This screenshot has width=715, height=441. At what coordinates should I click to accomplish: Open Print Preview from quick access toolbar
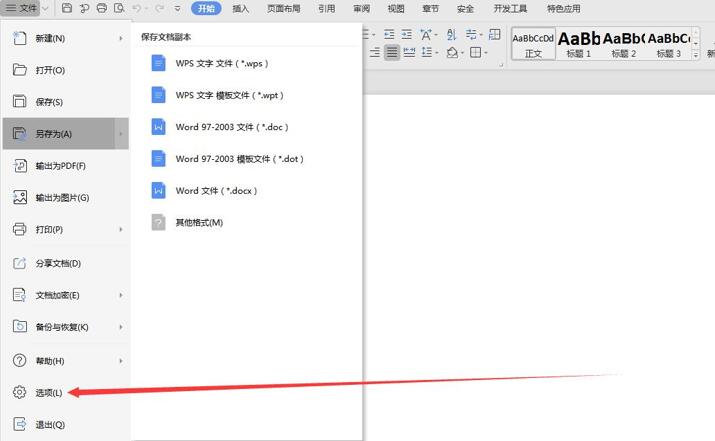coord(119,8)
